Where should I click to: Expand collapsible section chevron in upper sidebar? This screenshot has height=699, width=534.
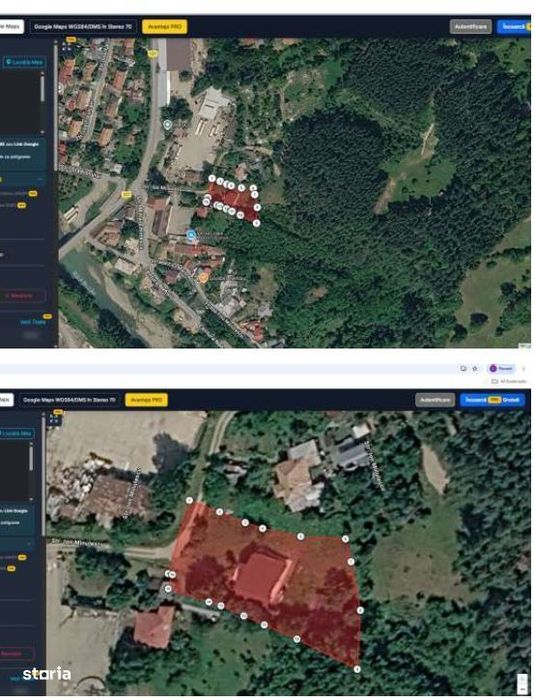[x=40, y=179]
